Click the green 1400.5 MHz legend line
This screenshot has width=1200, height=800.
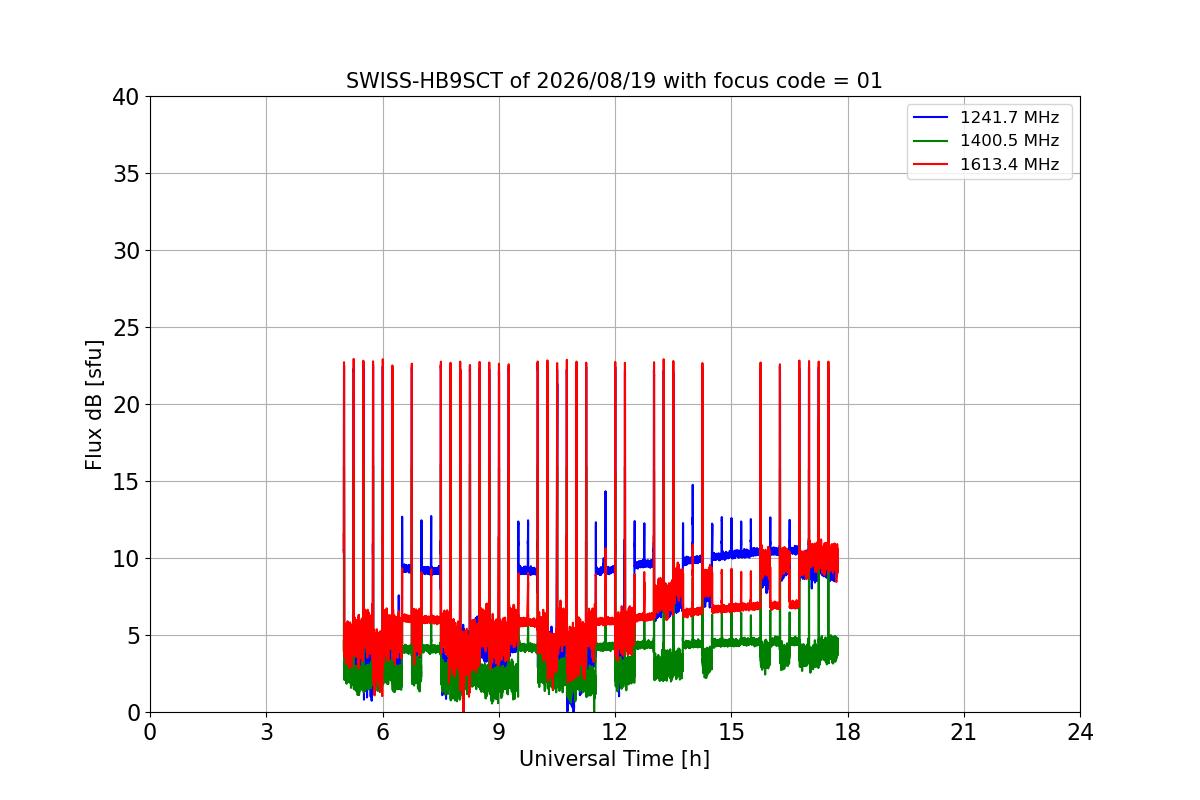click(x=933, y=141)
